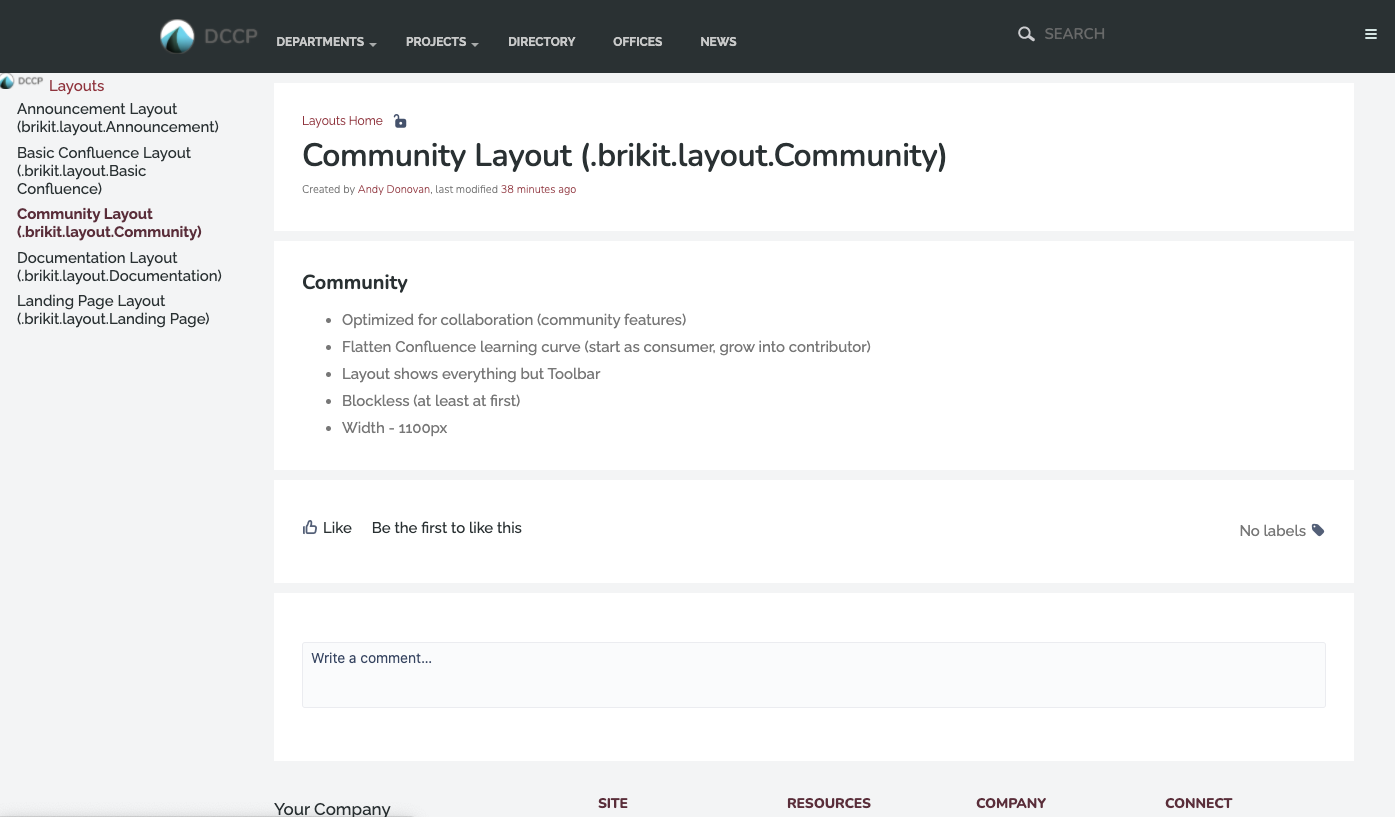Select Announcement Layout in sidebar

pos(117,118)
